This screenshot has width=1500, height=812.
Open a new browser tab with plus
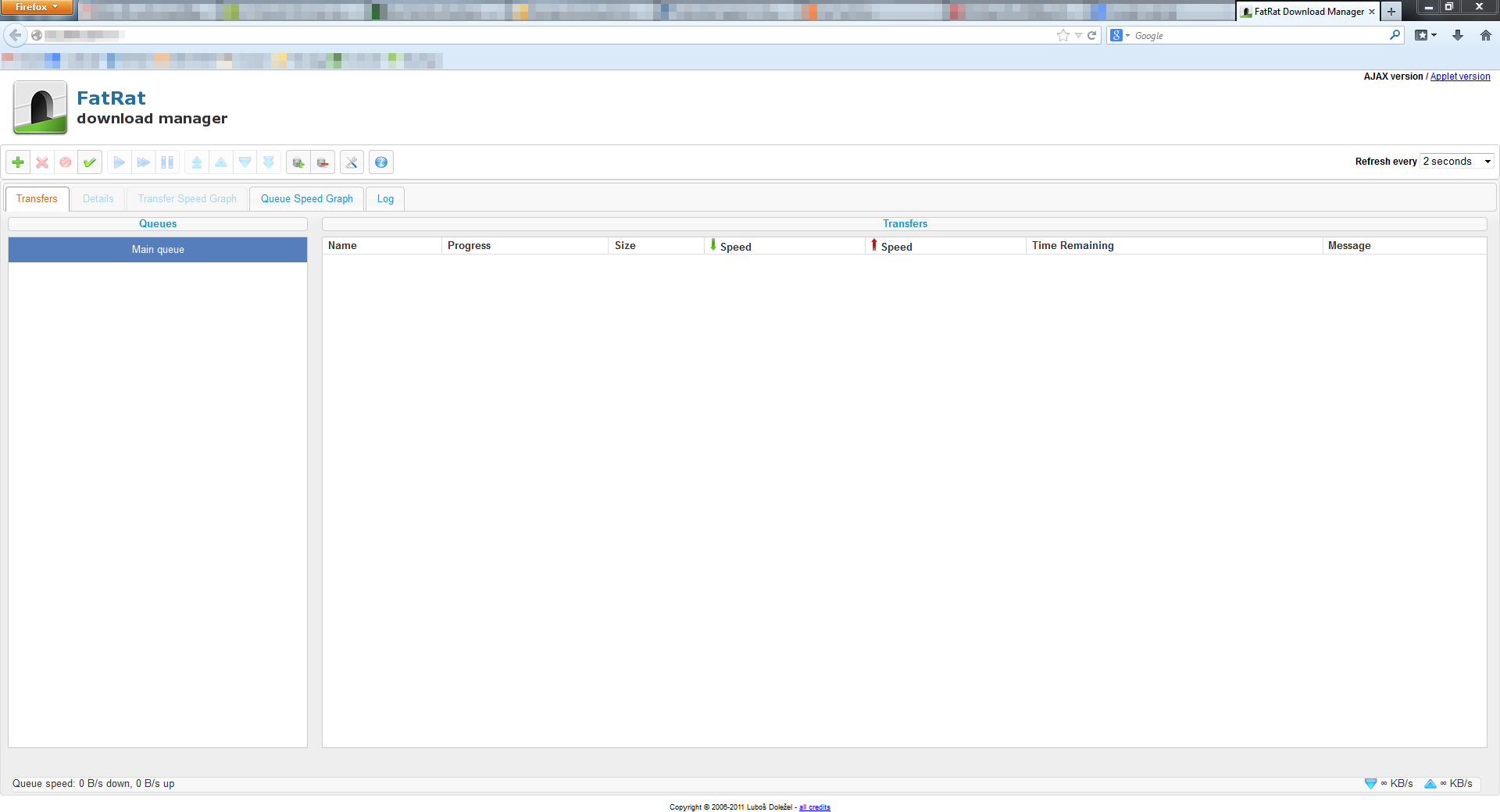1391,12
